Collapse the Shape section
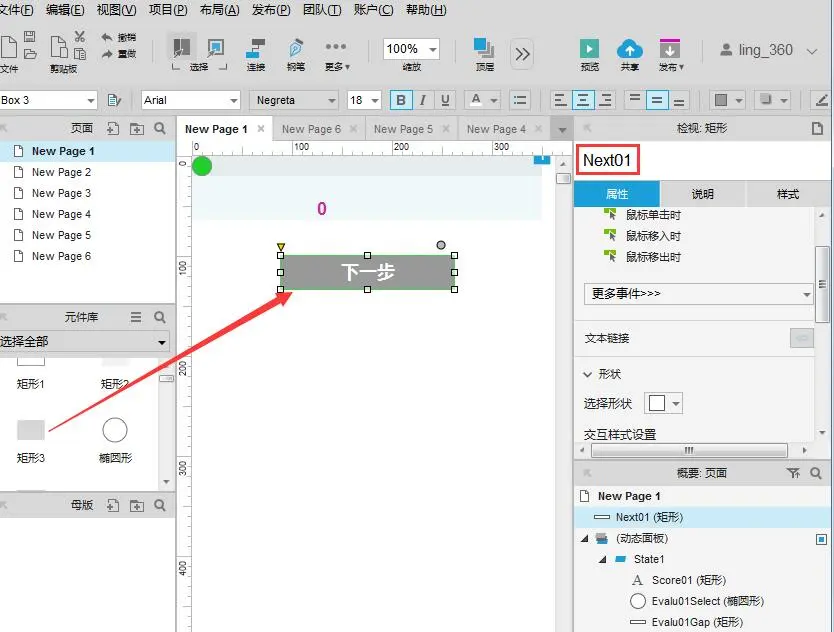This screenshot has height=632, width=834. click(x=588, y=375)
